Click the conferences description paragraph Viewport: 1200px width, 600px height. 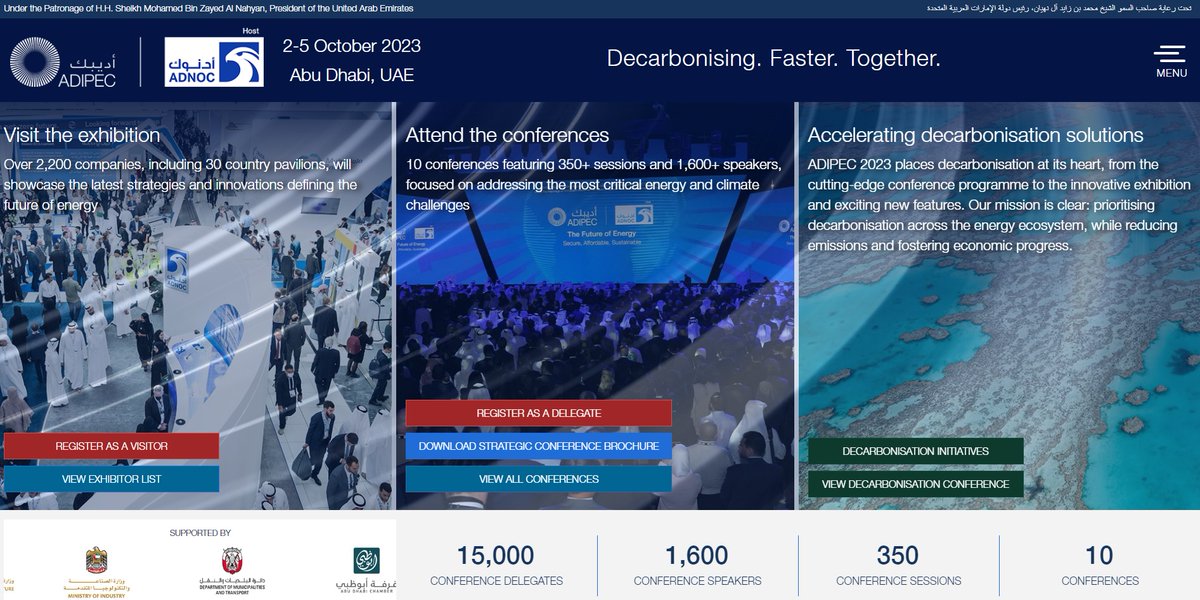(594, 185)
